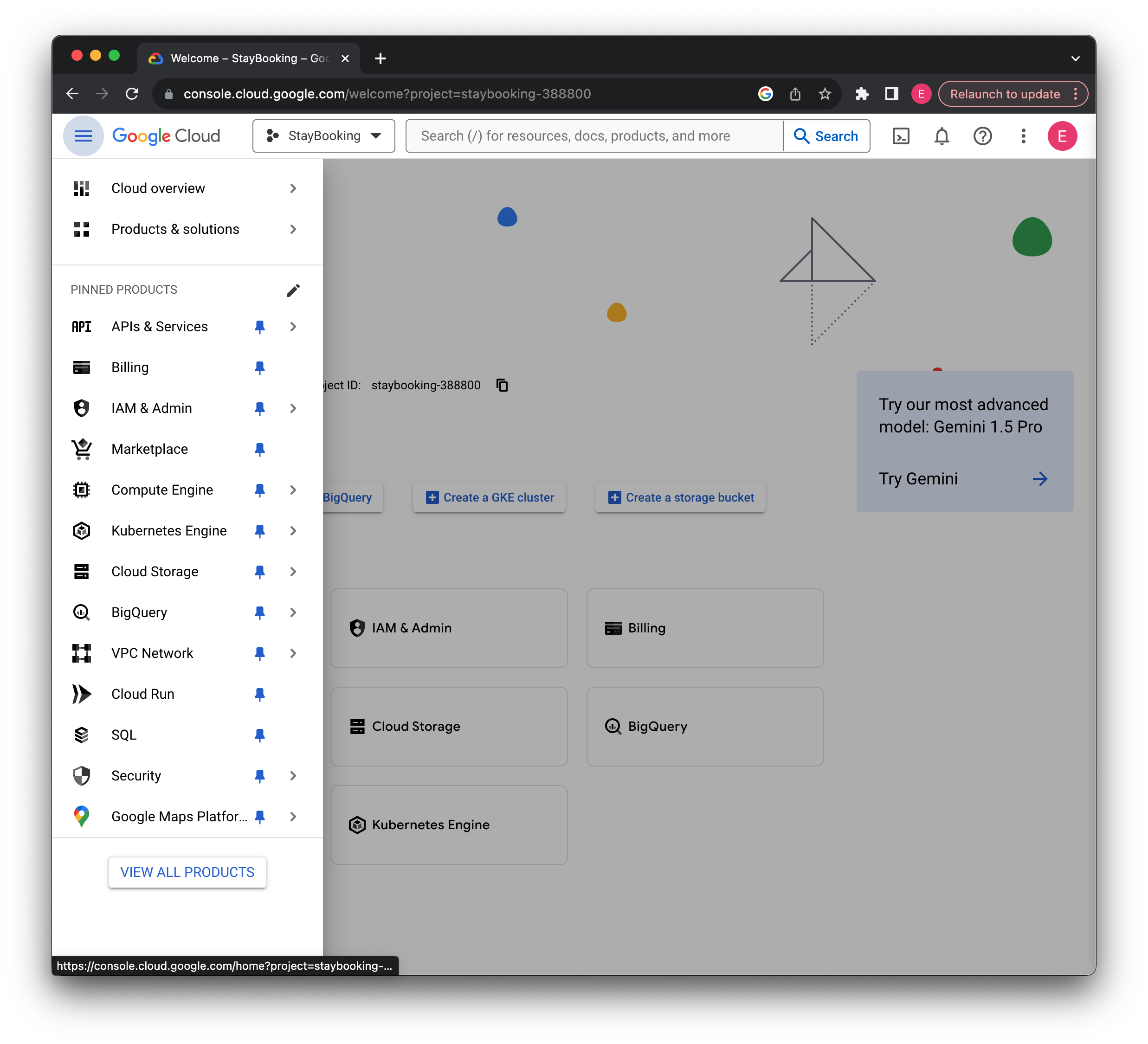This screenshot has height=1044, width=1148.
Task: Unpin SQL from pinned products
Action: point(260,735)
